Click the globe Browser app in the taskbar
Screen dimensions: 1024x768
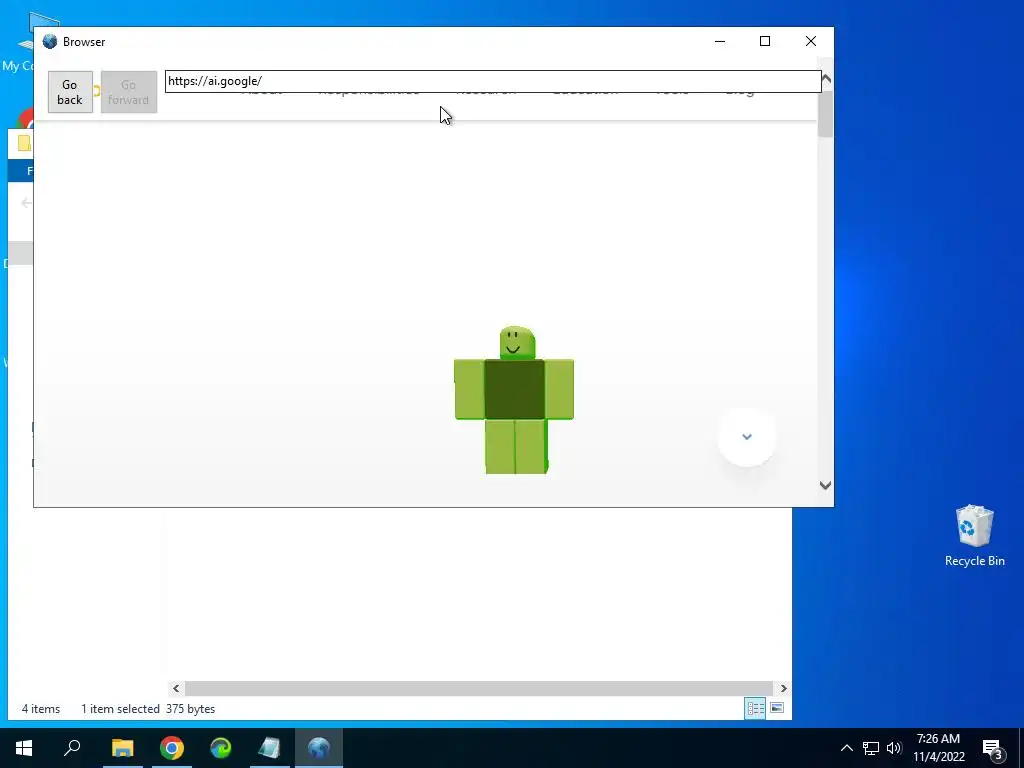[x=319, y=748]
